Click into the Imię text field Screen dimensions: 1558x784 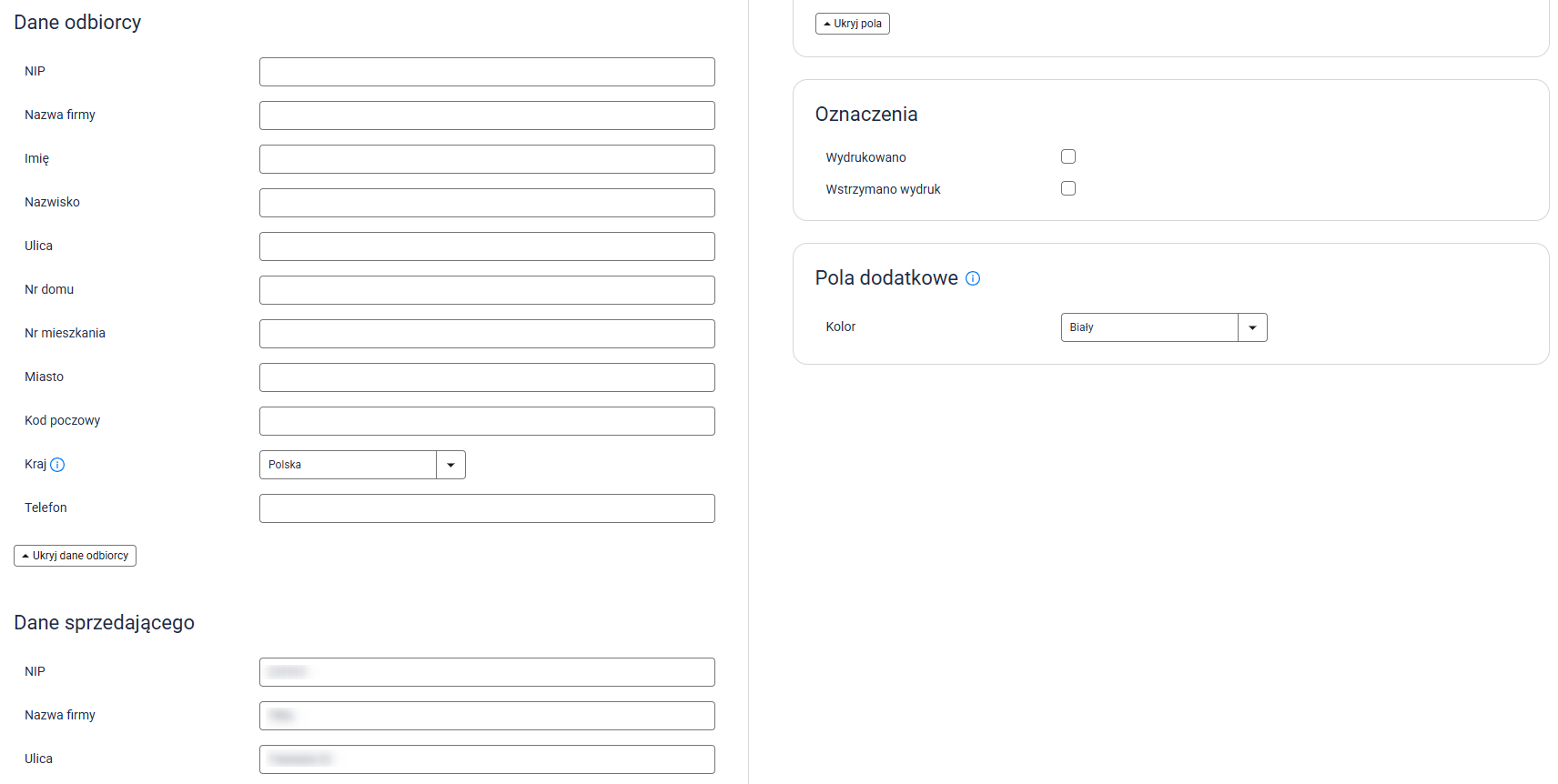pyautogui.click(x=487, y=159)
